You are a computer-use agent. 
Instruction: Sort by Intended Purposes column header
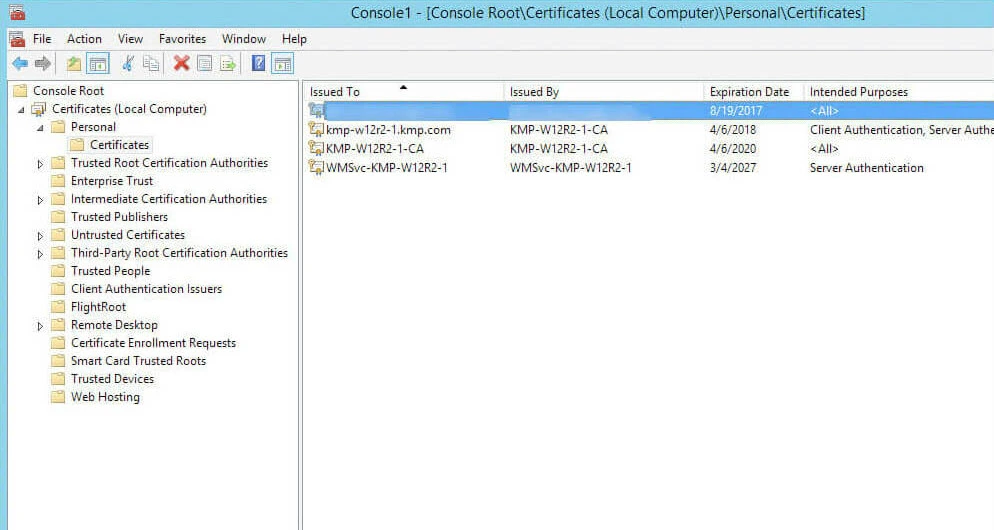point(899,92)
